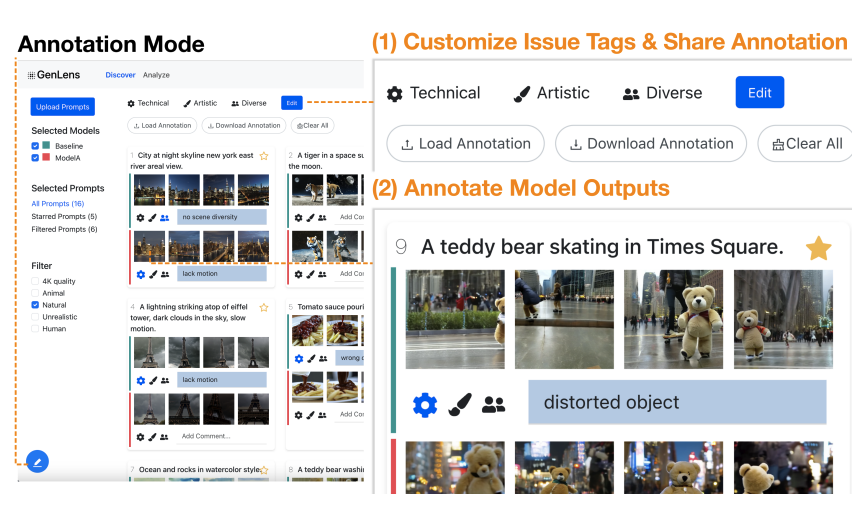Disable the Natural filter checkbox
The width and height of the screenshot is (863, 512).
(x=35, y=305)
